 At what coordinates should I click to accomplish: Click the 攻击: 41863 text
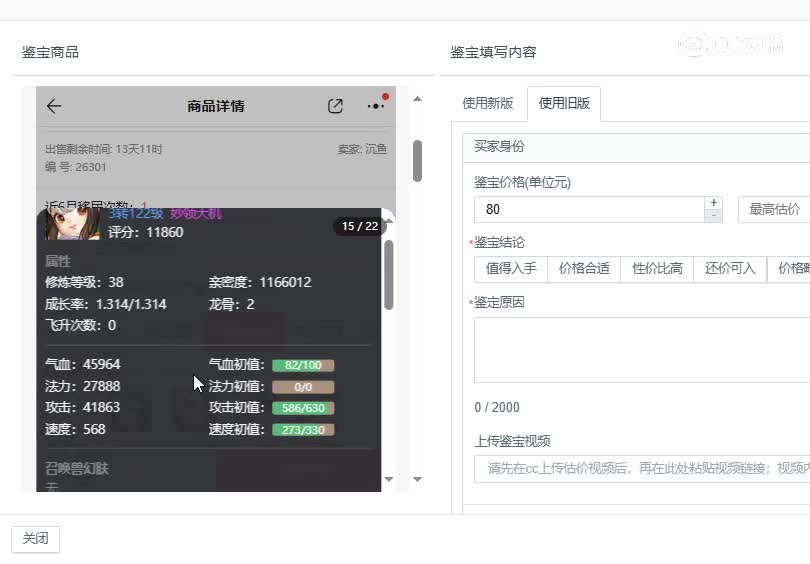83,408
